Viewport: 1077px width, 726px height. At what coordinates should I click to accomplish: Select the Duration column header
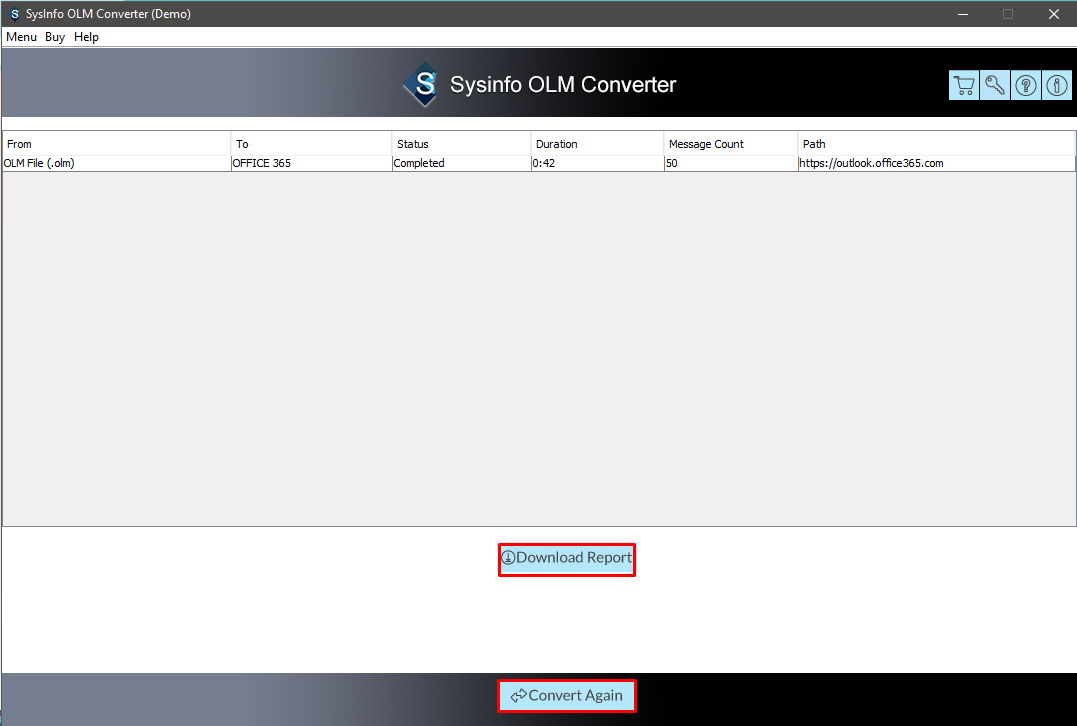(597, 144)
